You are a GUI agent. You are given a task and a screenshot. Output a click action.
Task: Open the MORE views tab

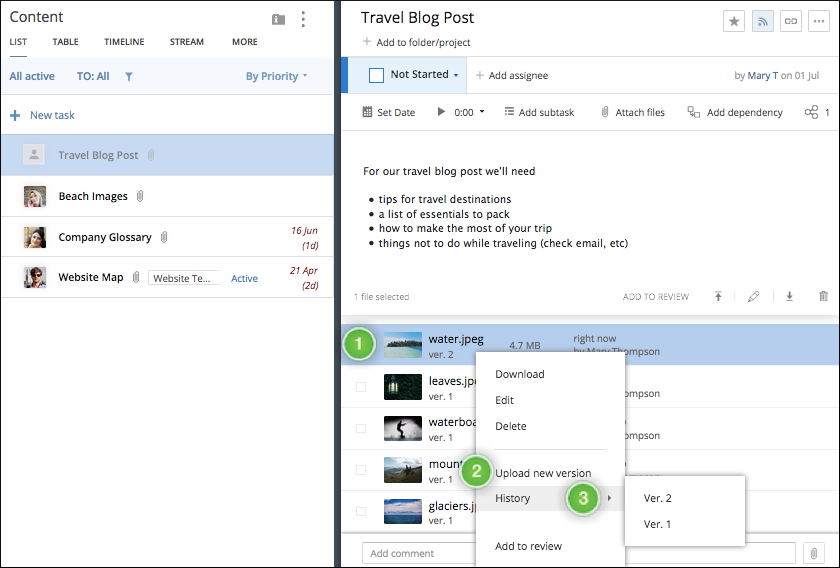[245, 42]
